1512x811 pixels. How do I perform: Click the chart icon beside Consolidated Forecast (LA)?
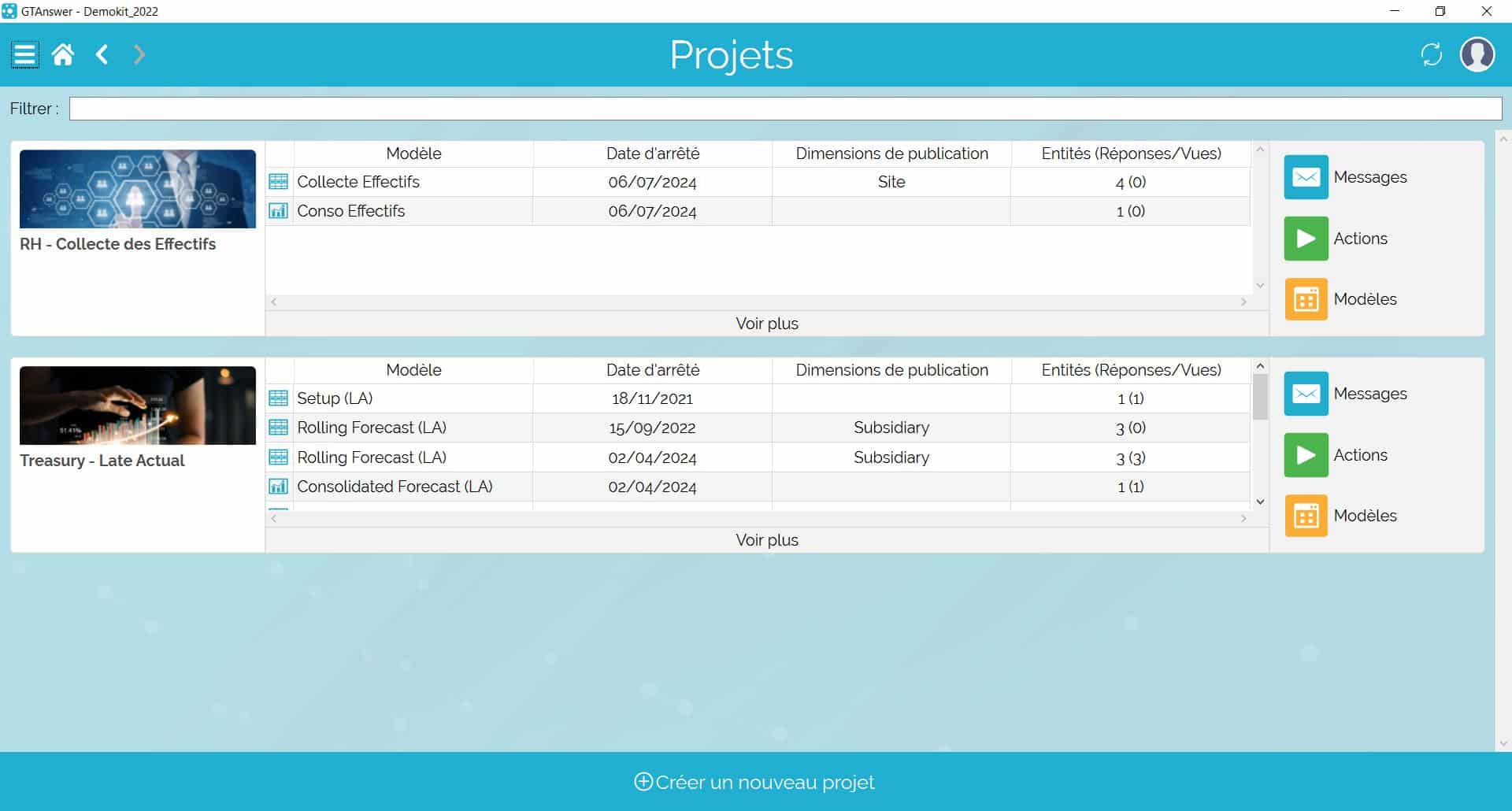pyautogui.click(x=279, y=487)
